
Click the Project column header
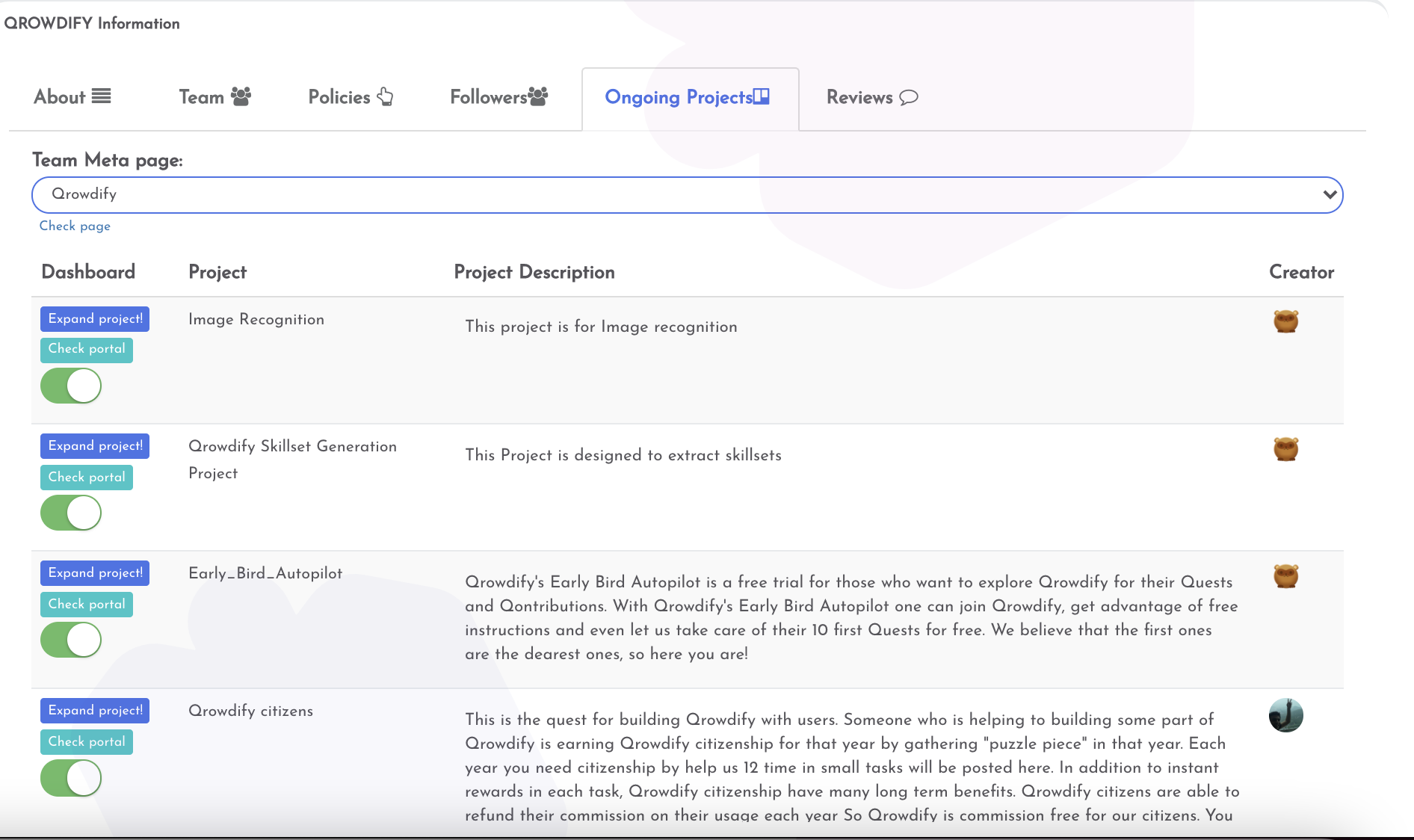point(217,273)
